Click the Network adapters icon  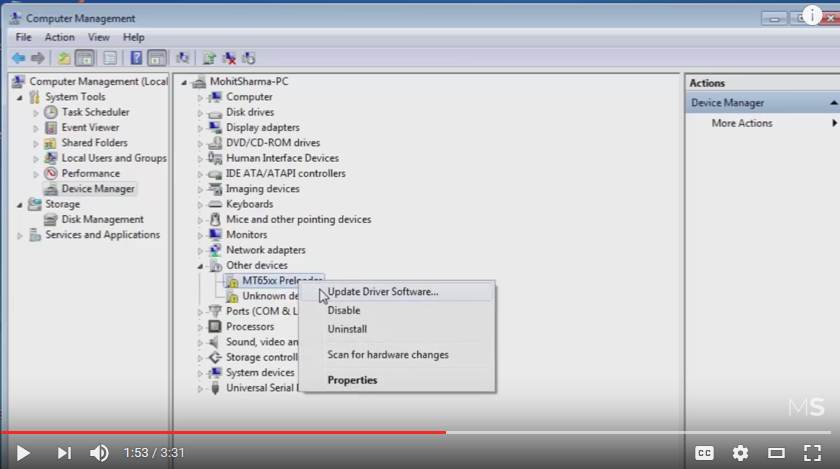click(x=215, y=250)
